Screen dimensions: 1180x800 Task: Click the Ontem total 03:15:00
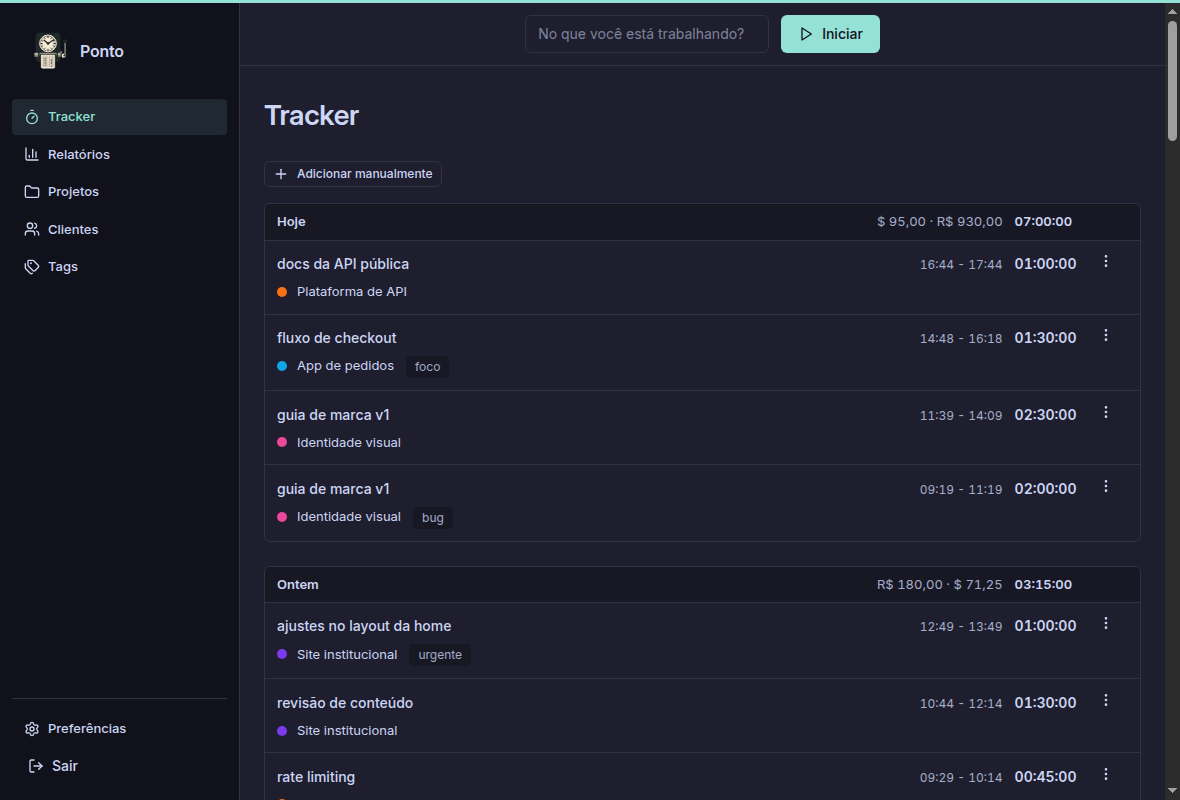click(x=1043, y=585)
